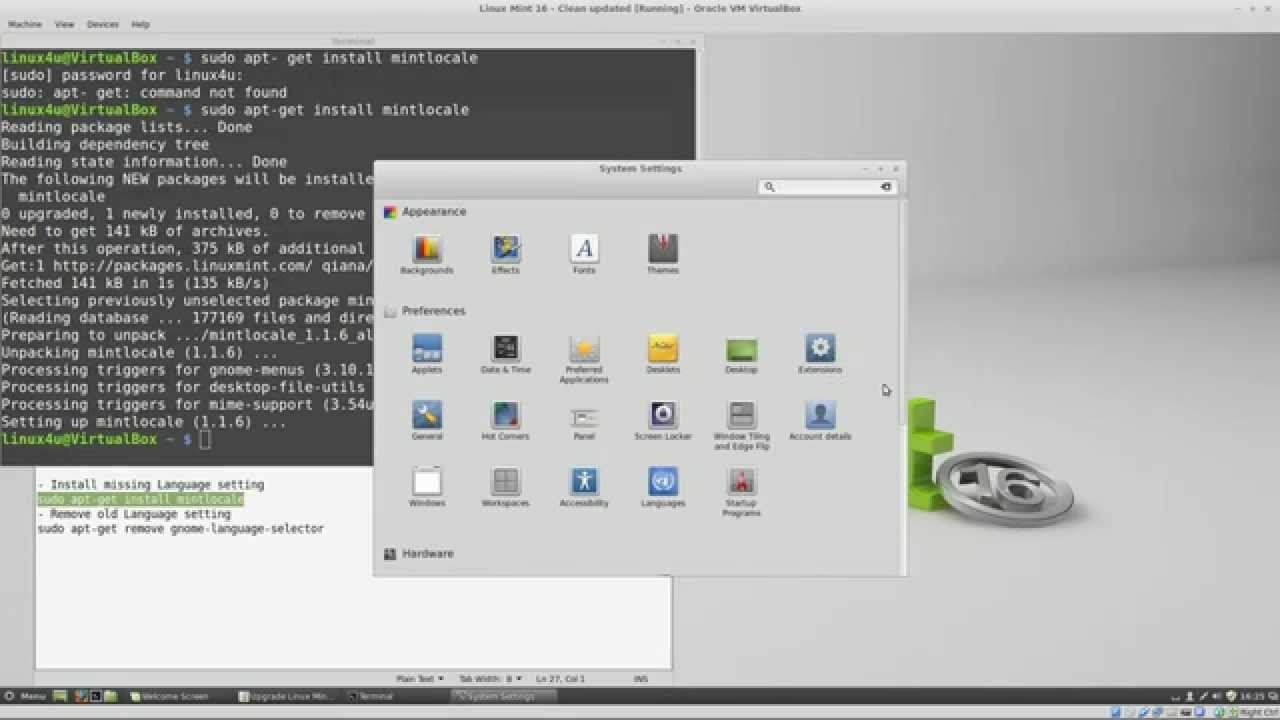Viewport: 1280px width, 720px height.
Task: Open Desklets settings
Action: pyautogui.click(x=663, y=354)
